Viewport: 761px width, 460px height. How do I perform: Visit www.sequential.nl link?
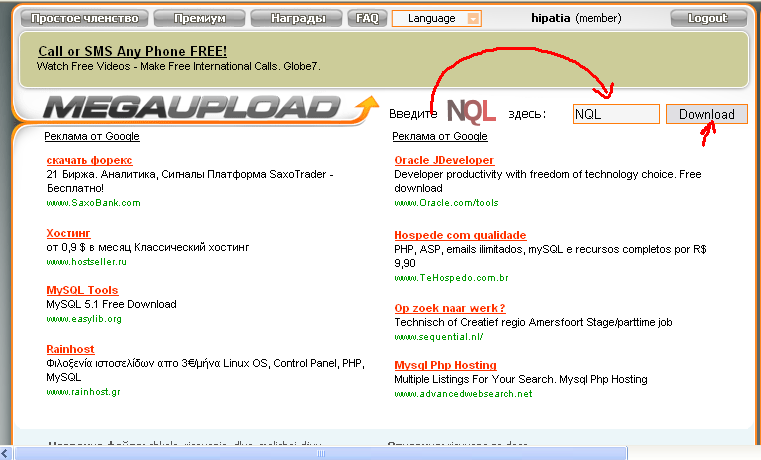click(439, 337)
